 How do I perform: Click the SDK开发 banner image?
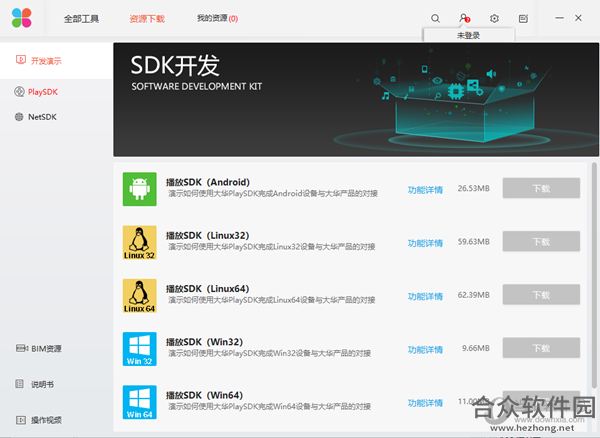[x=356, y=99]
